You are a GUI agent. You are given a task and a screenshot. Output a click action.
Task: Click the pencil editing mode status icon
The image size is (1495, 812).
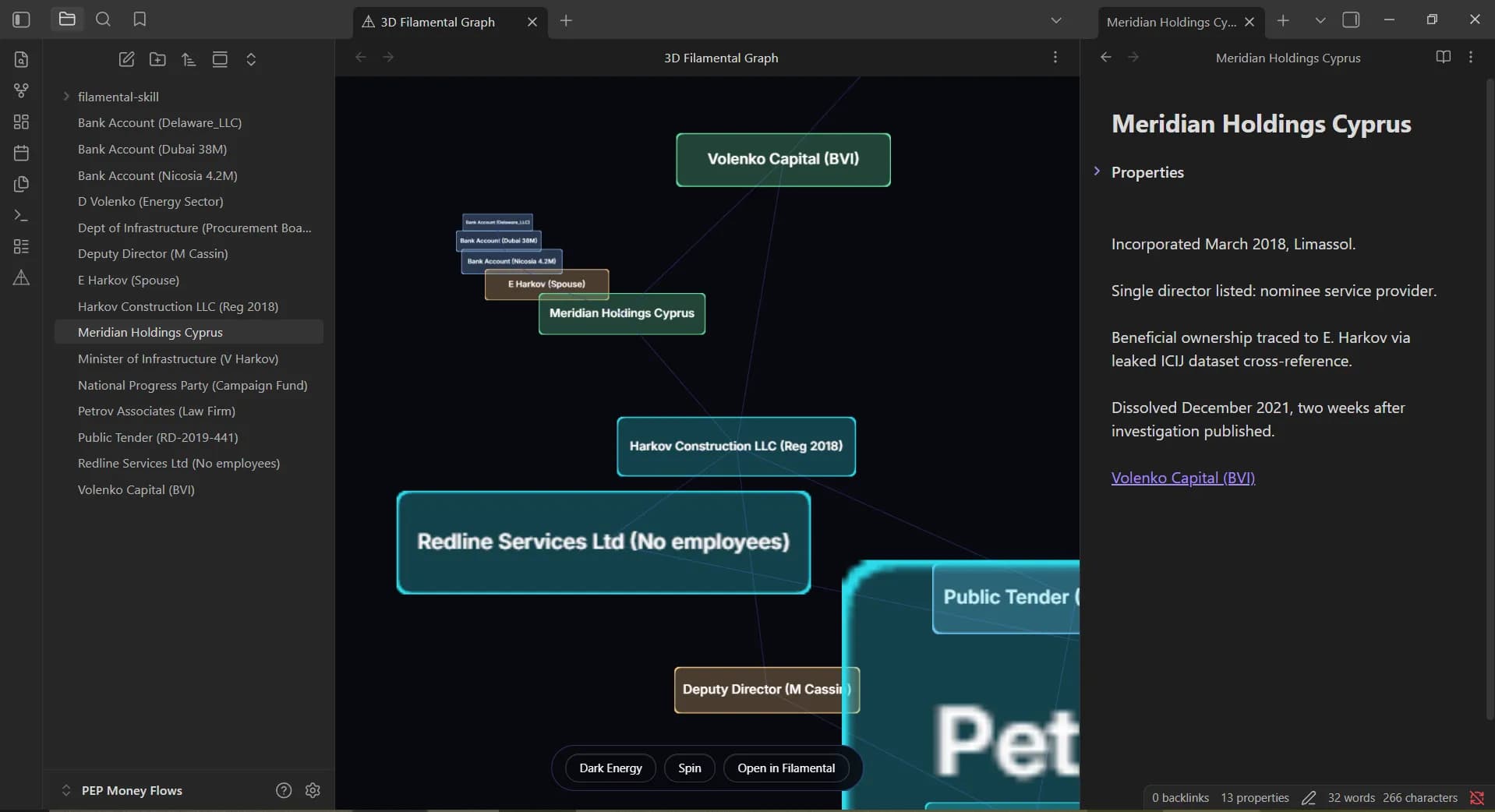tap(1309, 797)
